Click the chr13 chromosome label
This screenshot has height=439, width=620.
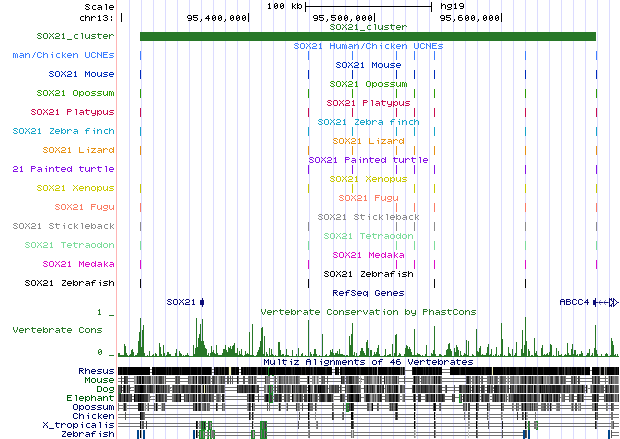click(x=101, y=17)
